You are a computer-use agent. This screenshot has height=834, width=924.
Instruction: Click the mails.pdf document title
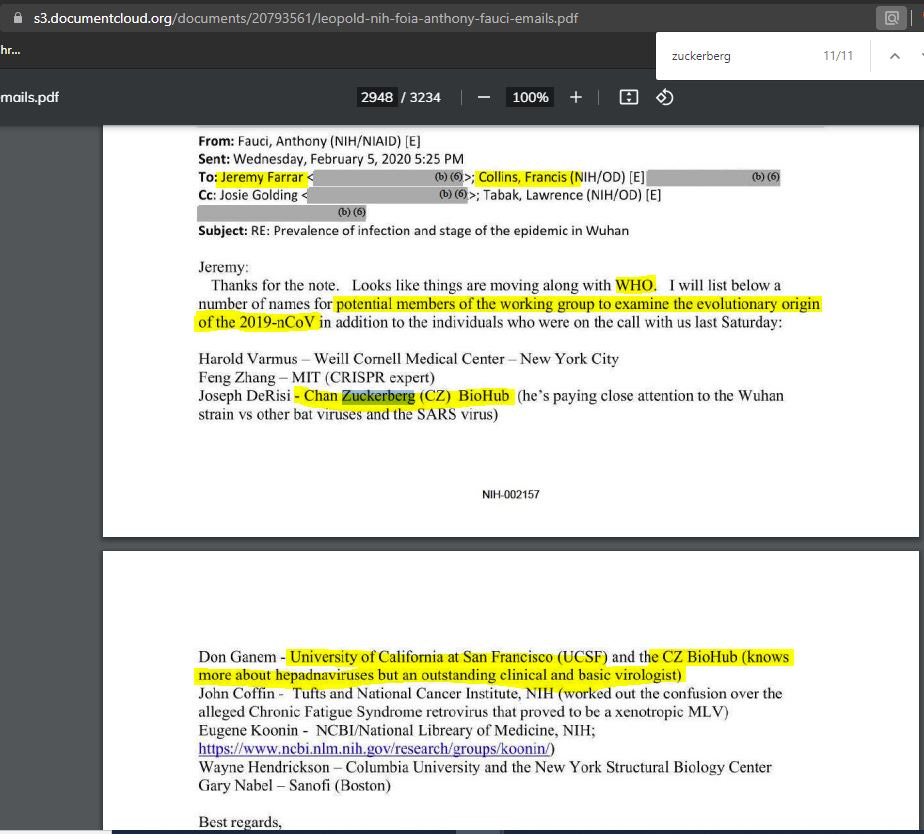(x=29, y=97)
